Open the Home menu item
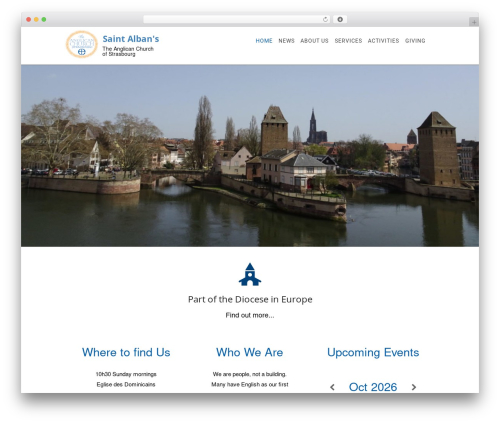Screen dimensions: 500x423 264,41
